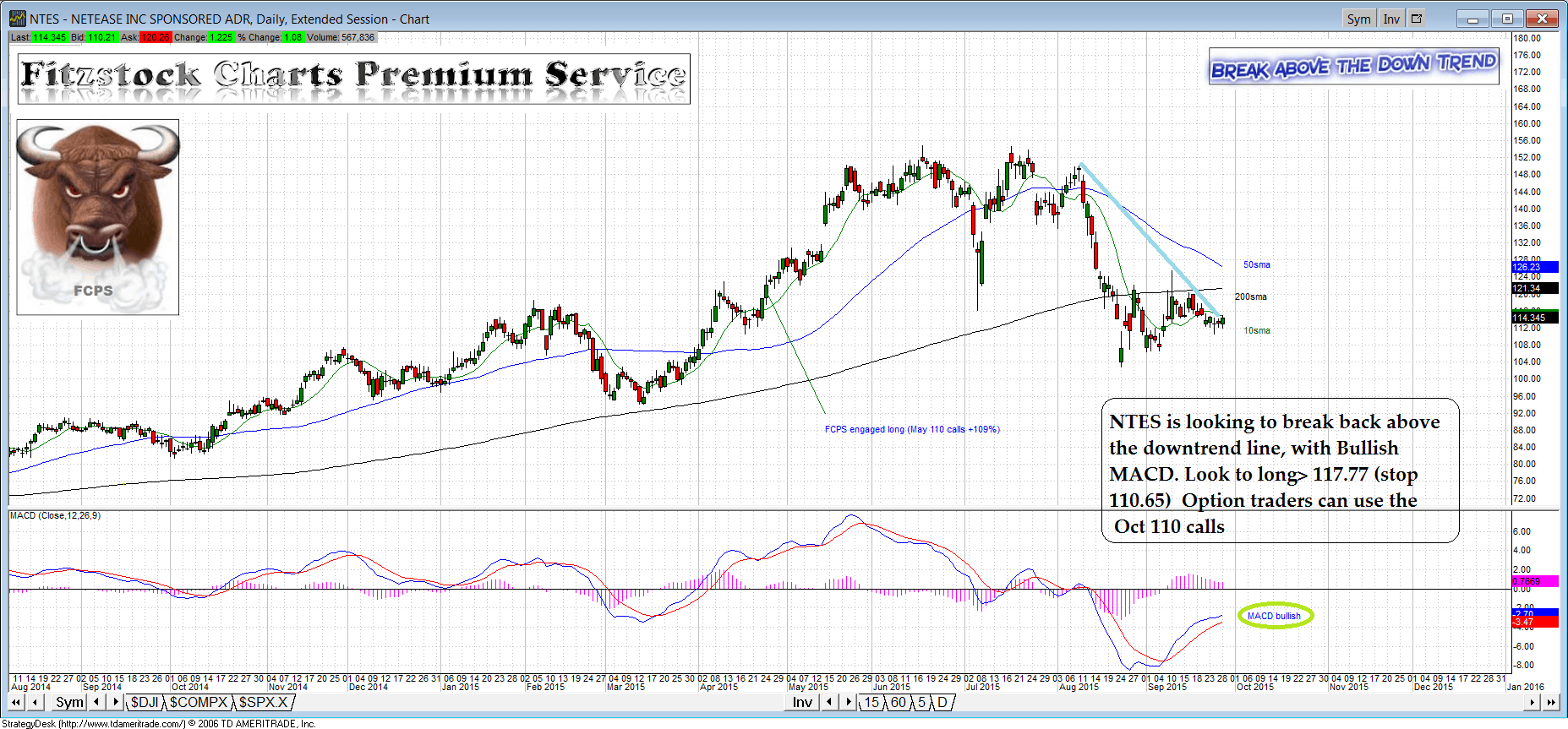Click the single right scroll arrow at bottom right
The width and height of the screenshot is (1568, 729).
point(1532,702)
